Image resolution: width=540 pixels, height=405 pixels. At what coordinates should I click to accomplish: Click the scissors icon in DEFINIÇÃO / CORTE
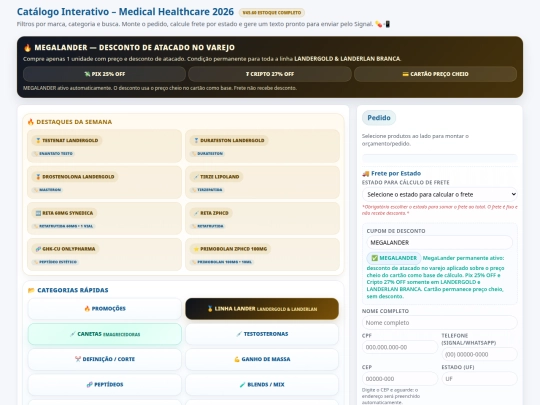(x=78, y=359)
